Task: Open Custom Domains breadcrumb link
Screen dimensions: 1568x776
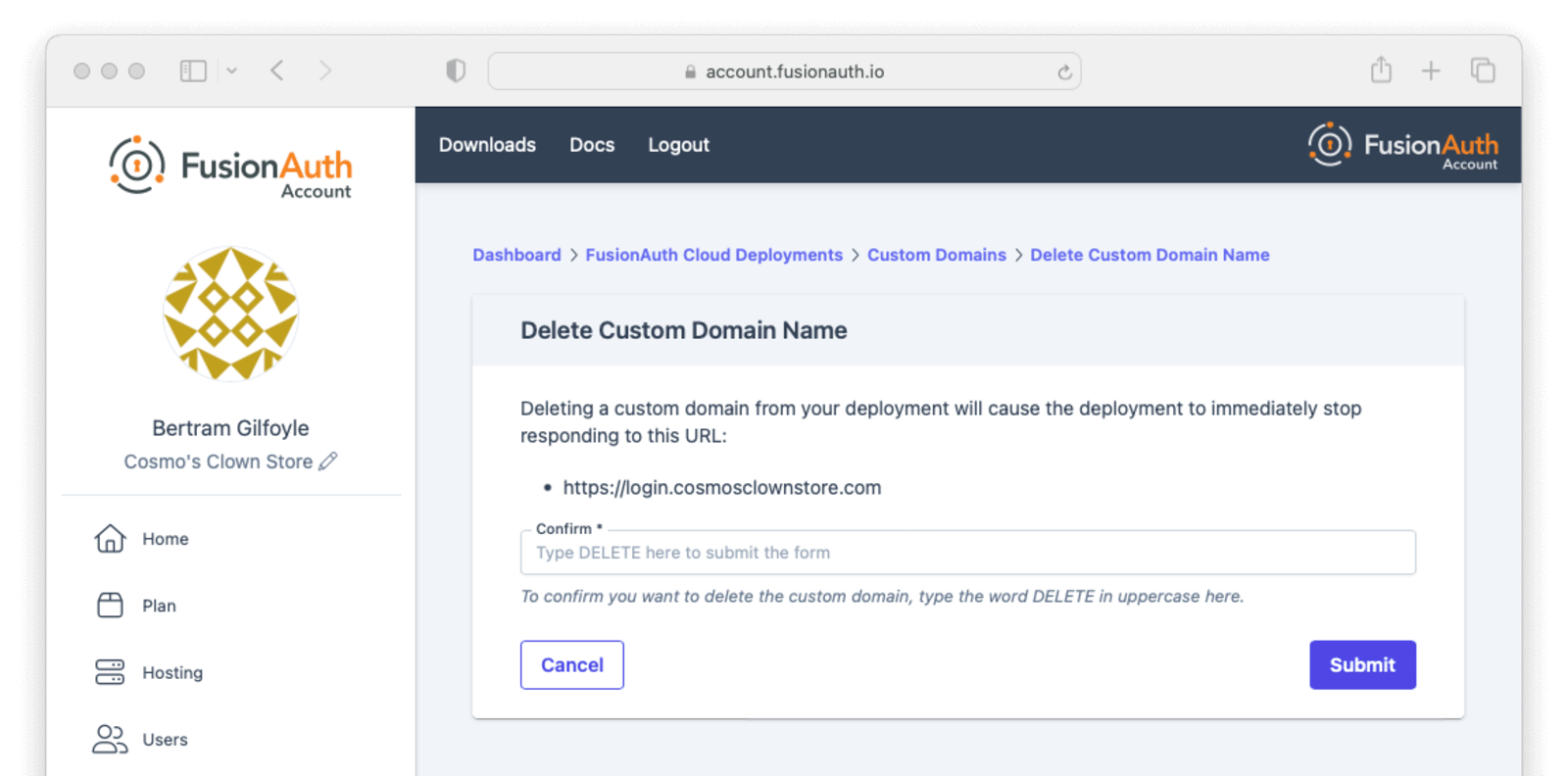Action: click(936, 255)
